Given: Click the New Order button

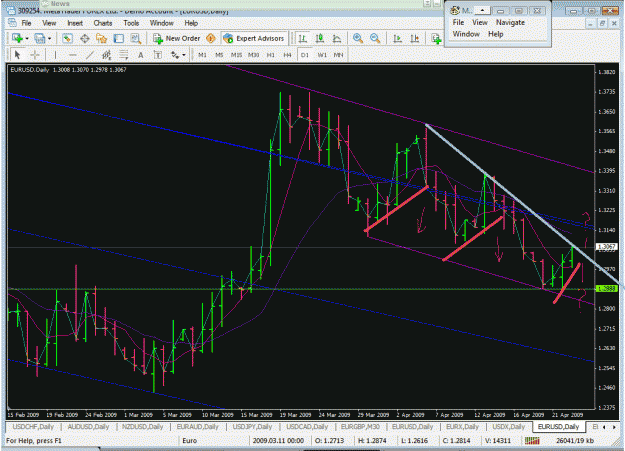Looking at the screenshot, I should (177, 38).
